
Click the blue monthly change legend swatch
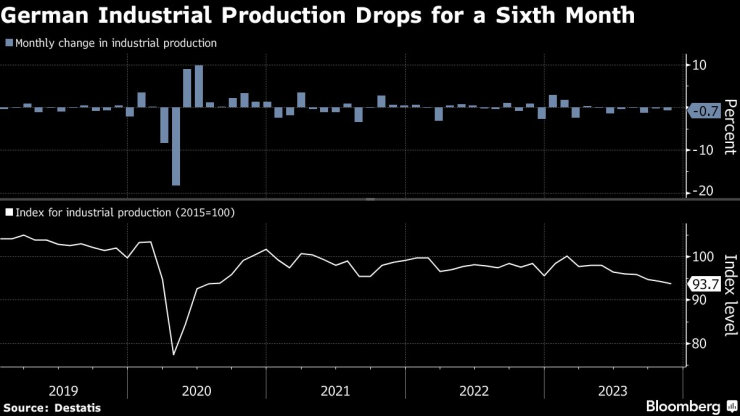coord(9,43)
